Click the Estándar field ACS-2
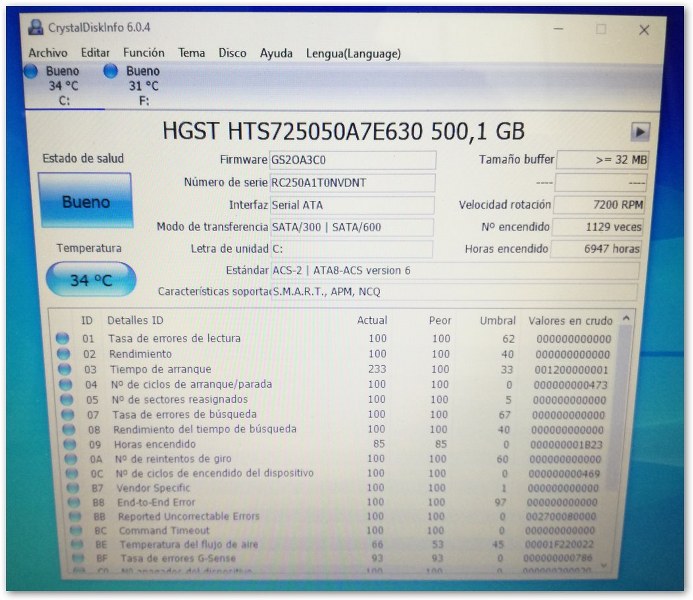Screen dimensions: 693x600 coord(454,270)
